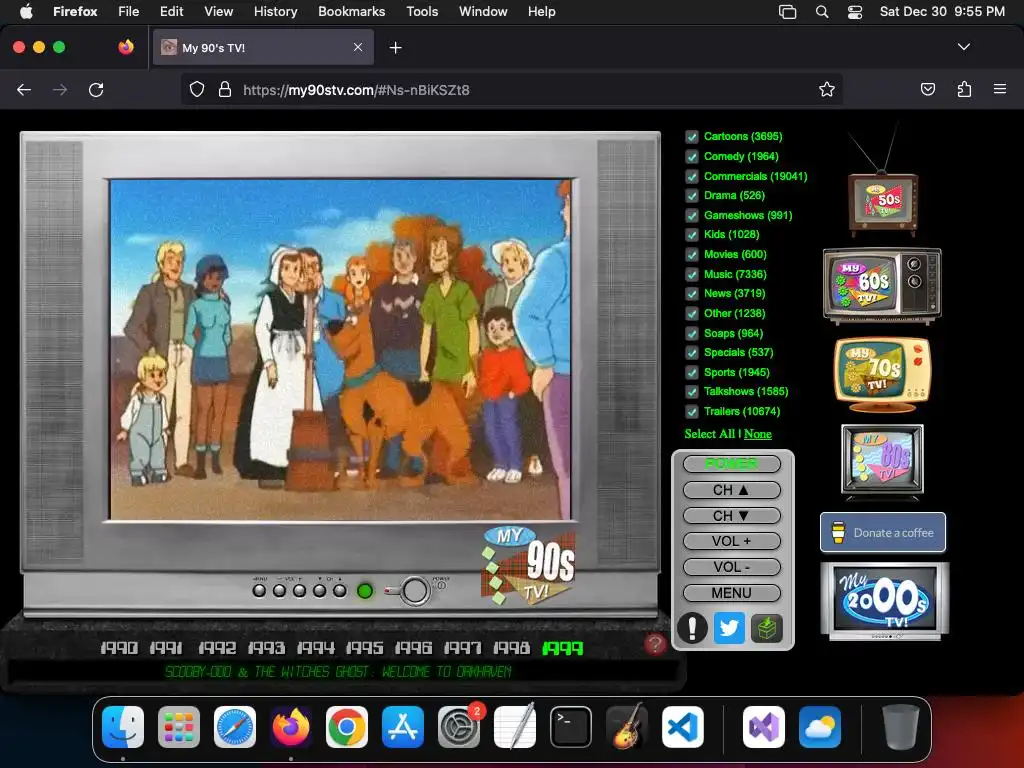Click the Donate a coffee button
This screenshot has height=768, width=1024.
[x=883, y=533]
